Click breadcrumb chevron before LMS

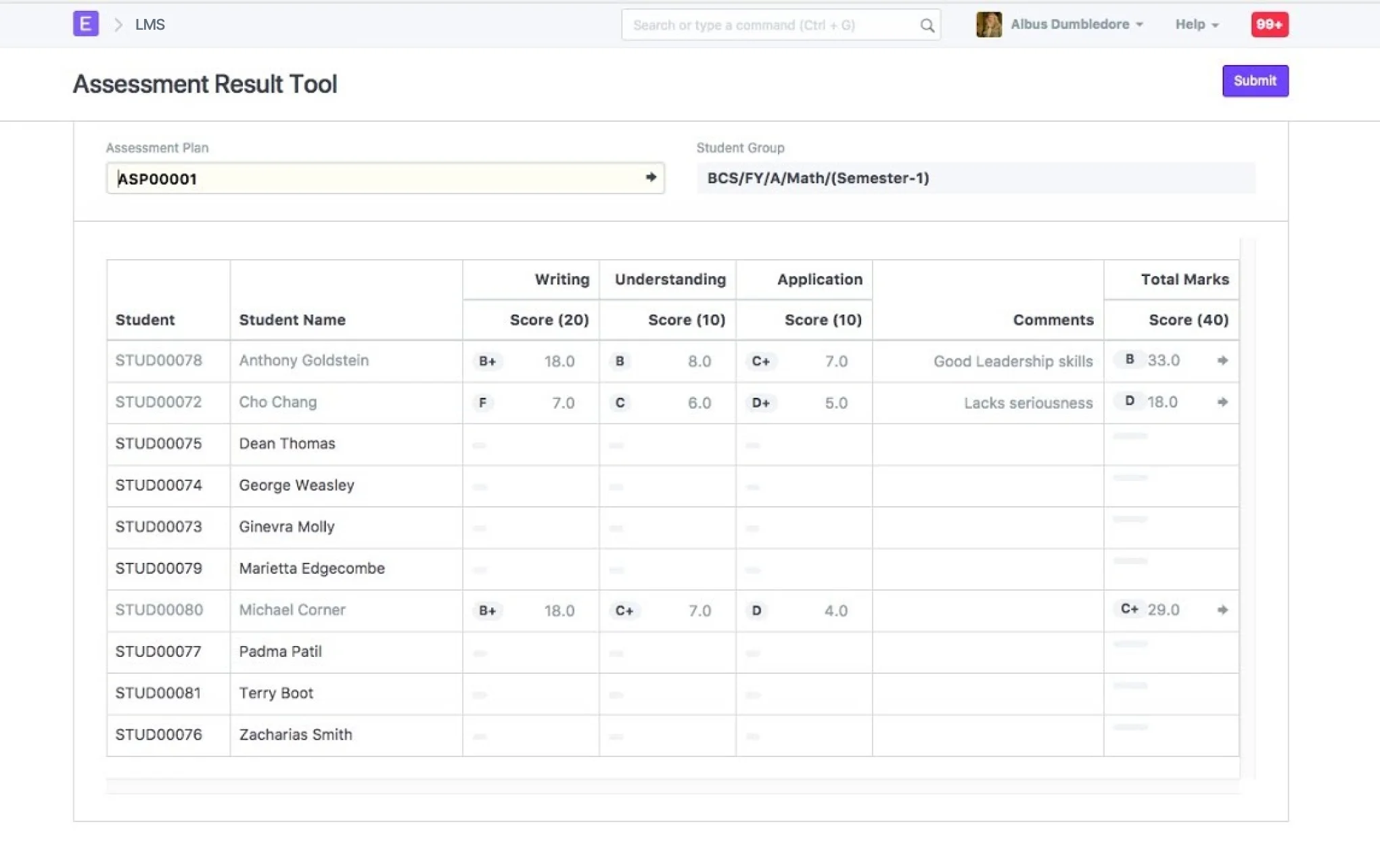click(118, 25)
